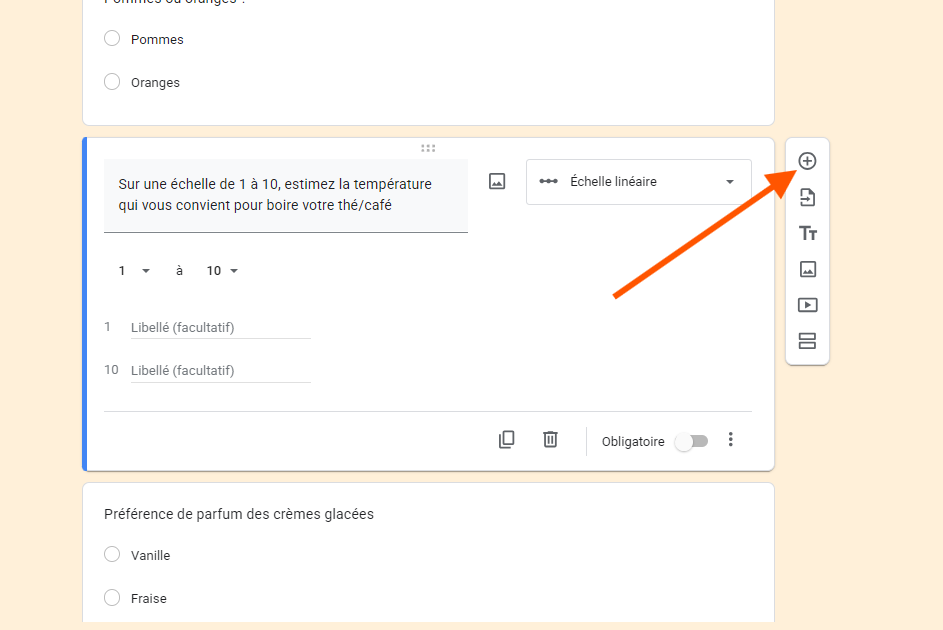
Task: Select the Fraise radio option
Action: coord(112,598)
